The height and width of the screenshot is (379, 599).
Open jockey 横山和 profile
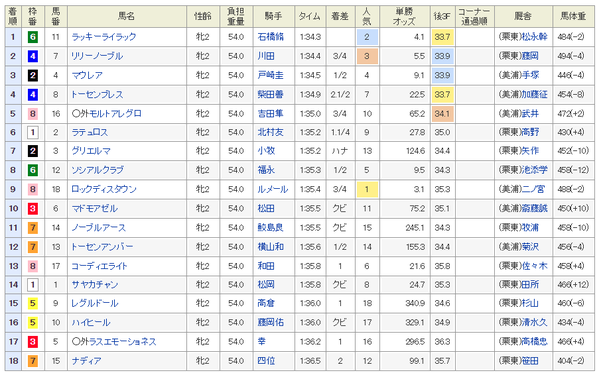click(x=270, y=247)
